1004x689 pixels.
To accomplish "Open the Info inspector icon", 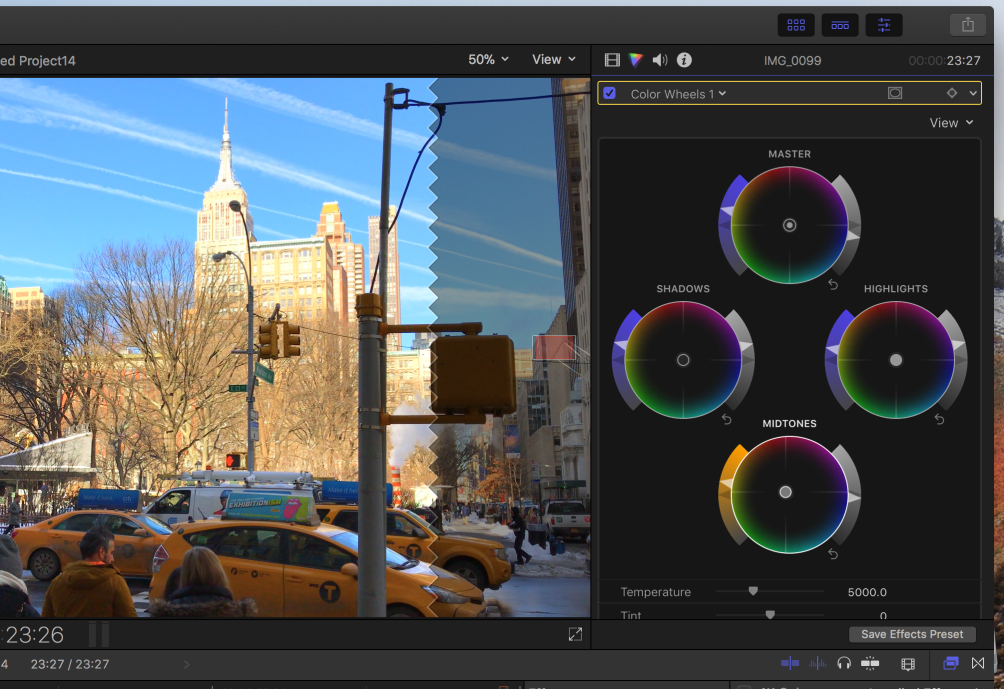I will (x=684, y=59).
